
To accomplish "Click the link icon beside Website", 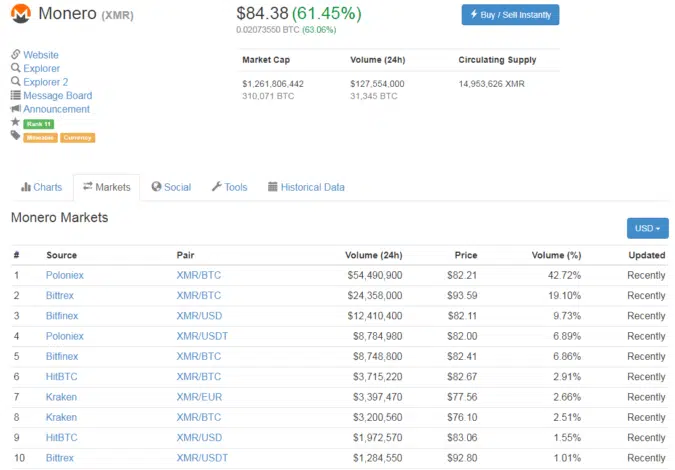I will coord(15,54).
